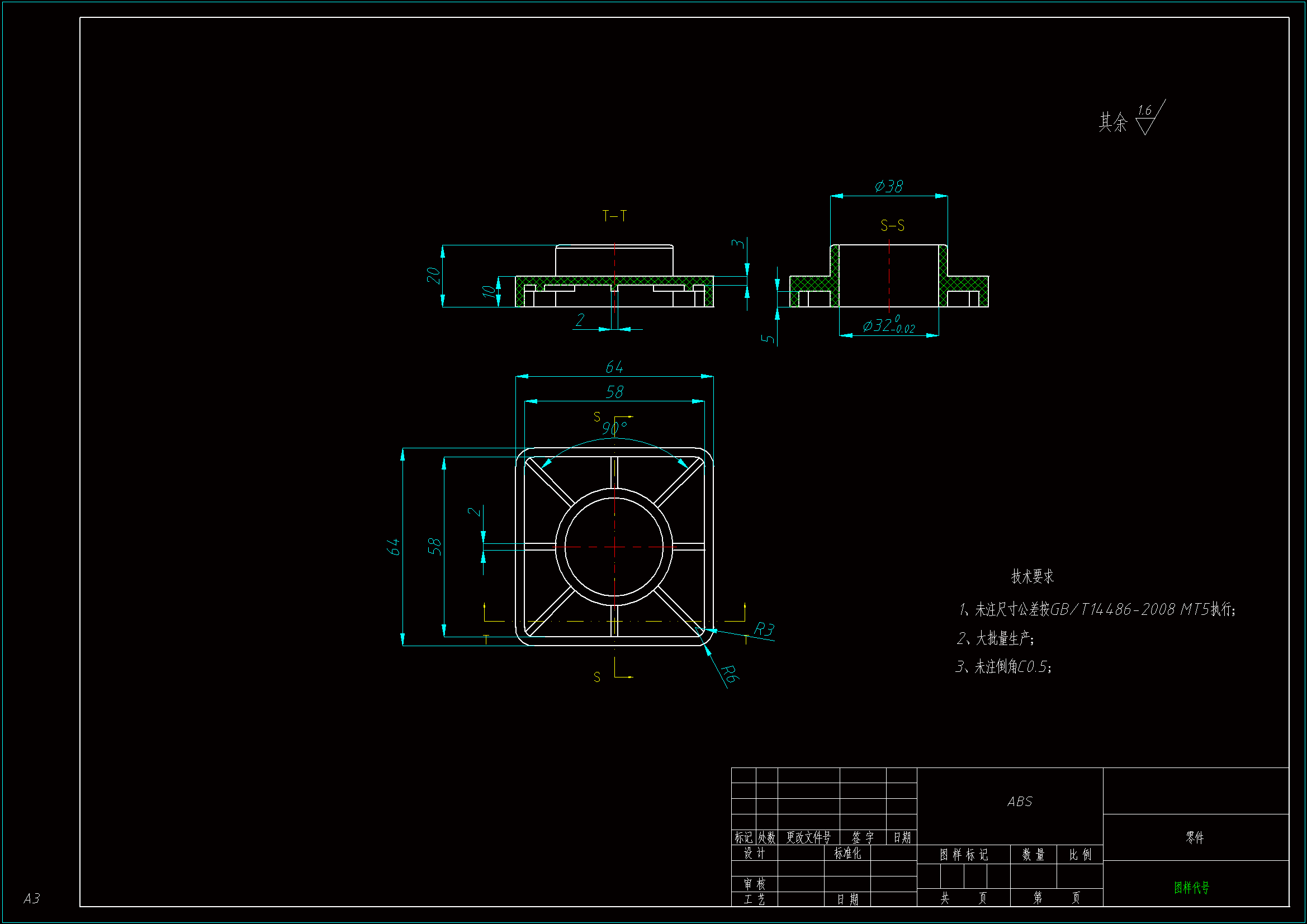Select the T-T section view title
Screen dimensions: 1307x924
614,216
